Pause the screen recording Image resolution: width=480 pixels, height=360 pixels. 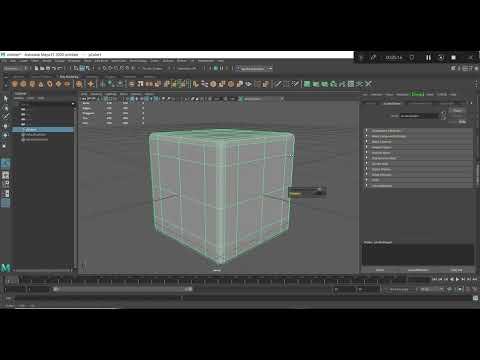pyautogui.click(x=428, y=58)
